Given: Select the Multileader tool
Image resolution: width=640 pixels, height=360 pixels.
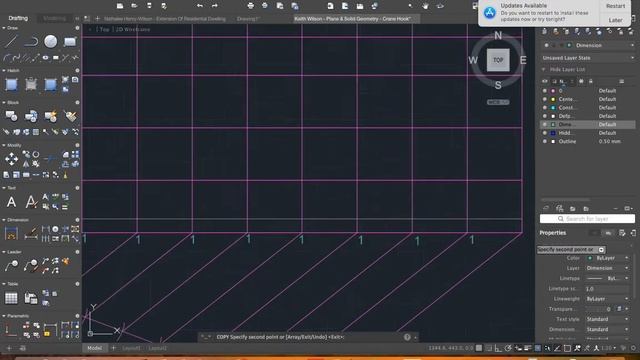Looking at the screenshot, I should pos(11,265).
